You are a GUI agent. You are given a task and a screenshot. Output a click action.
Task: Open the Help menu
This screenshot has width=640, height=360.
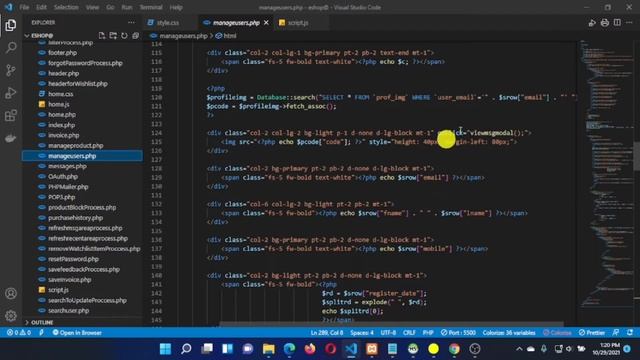[x=176, y=7]
